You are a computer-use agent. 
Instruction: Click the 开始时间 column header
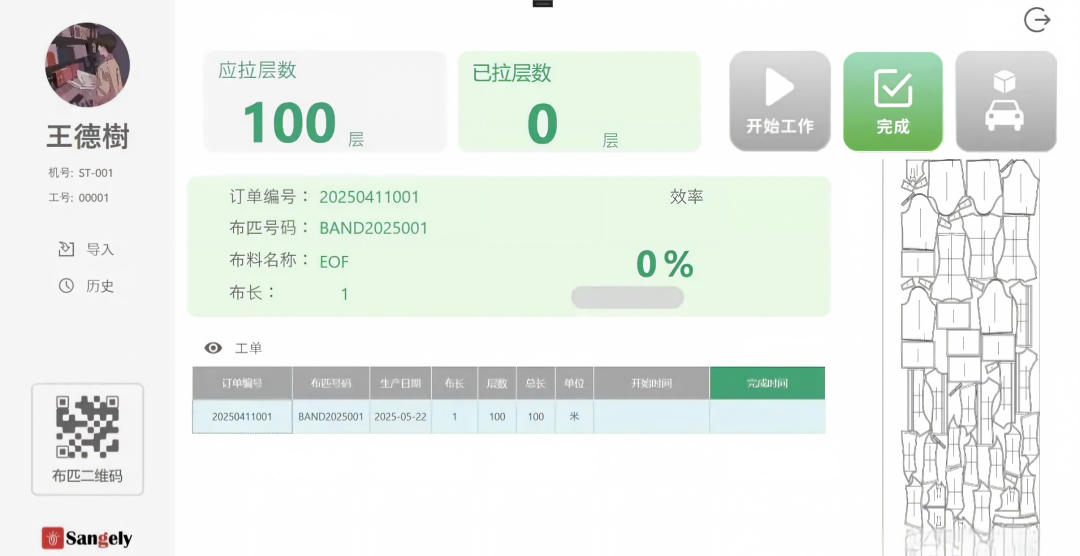tap(652, 383)
